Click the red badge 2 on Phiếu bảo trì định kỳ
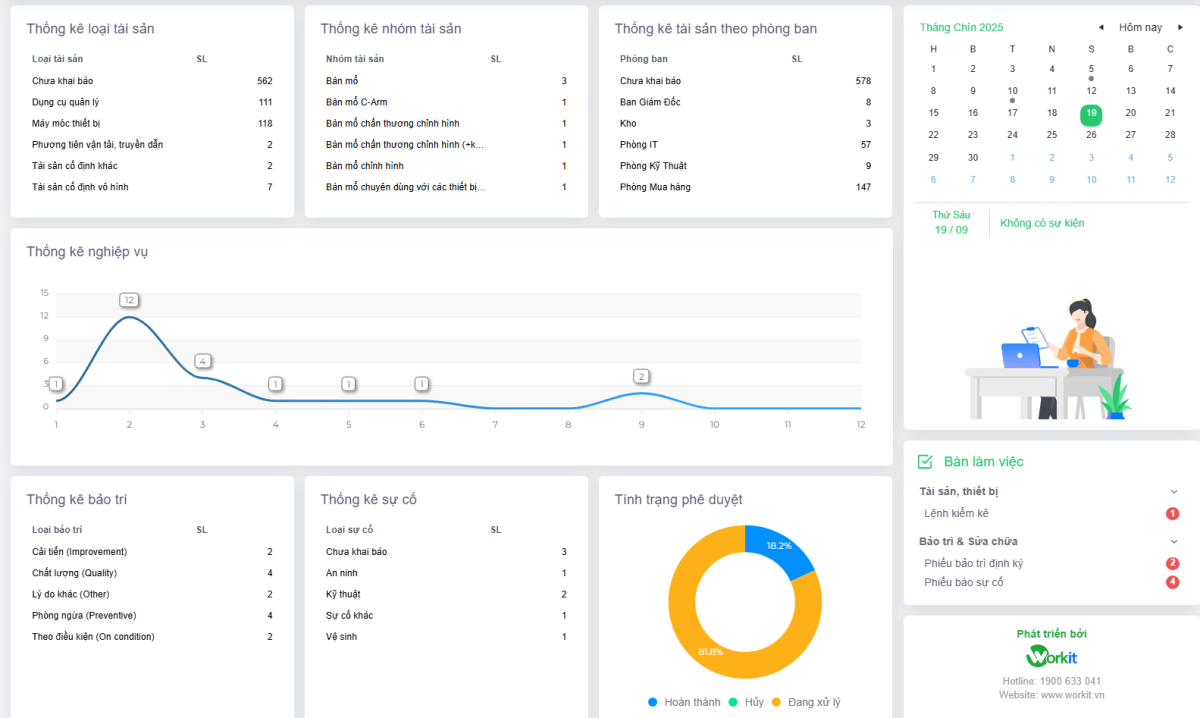The height and width of the screenshot is (718, 1200). click(x=1172, y=562)
